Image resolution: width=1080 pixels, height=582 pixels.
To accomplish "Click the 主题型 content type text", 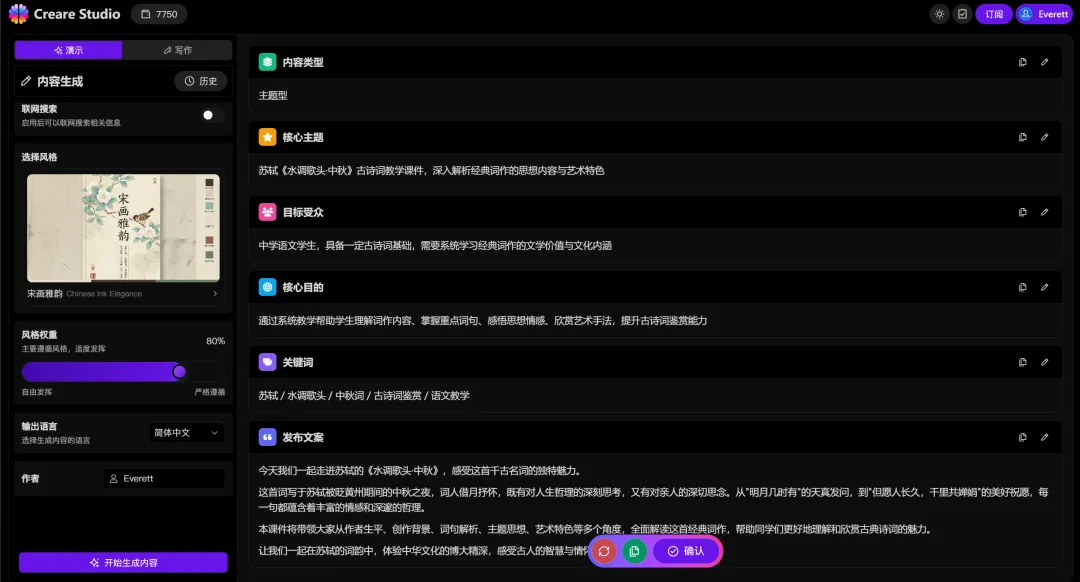I will (273, 96).
